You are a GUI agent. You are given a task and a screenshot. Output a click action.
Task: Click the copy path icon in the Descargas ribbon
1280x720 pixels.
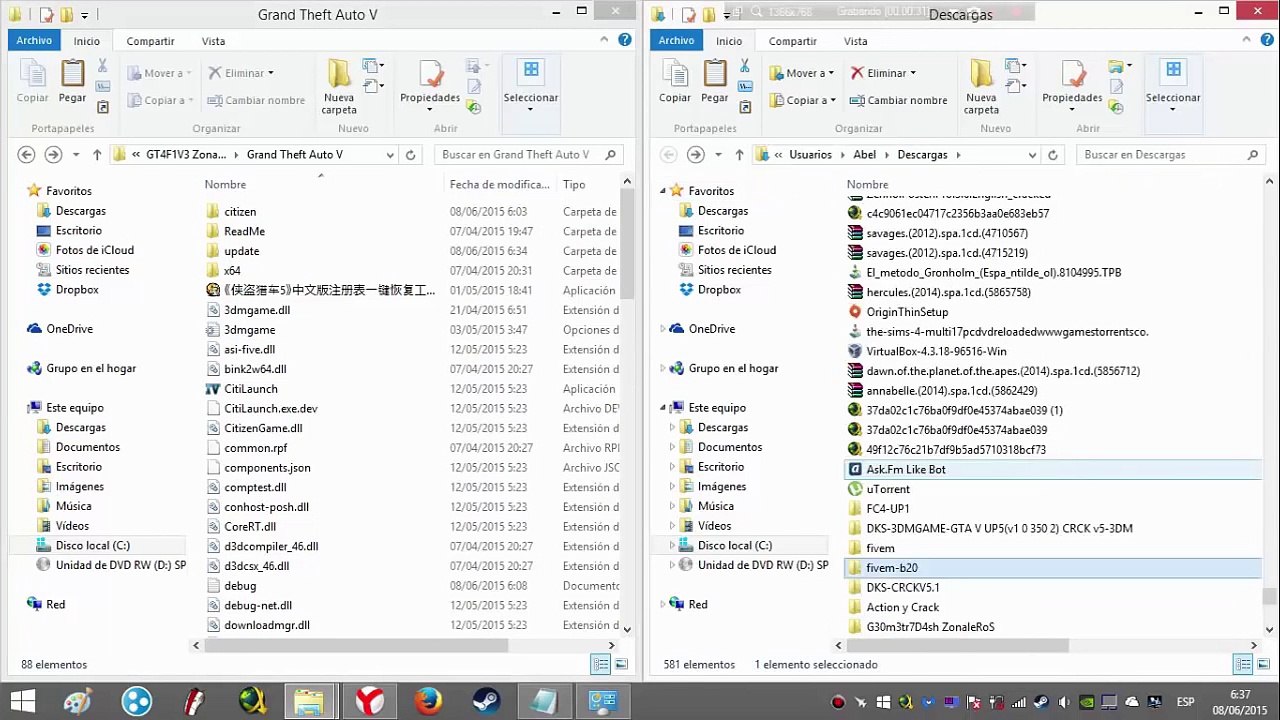(x=745, y=85)
